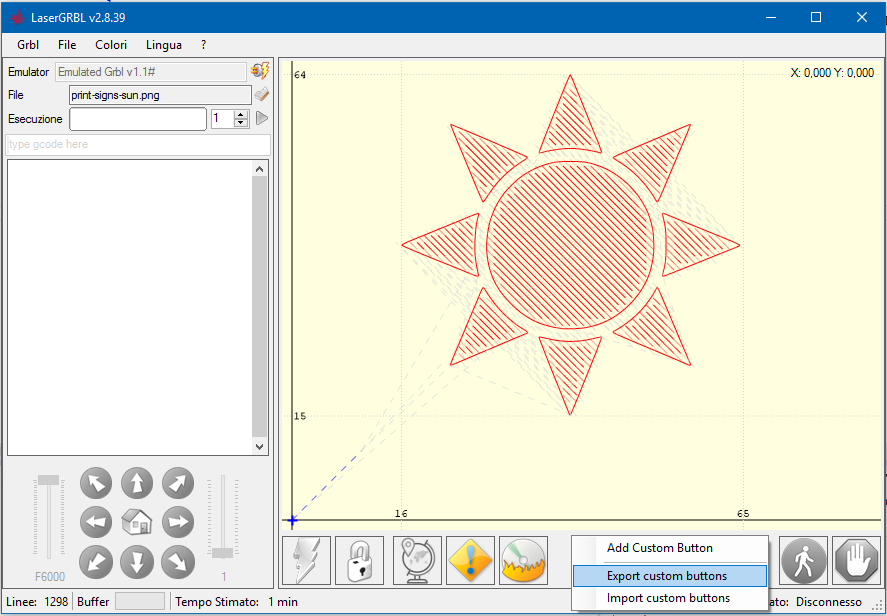Select Export custom buttons menu entry

click(x=670, y=576)
